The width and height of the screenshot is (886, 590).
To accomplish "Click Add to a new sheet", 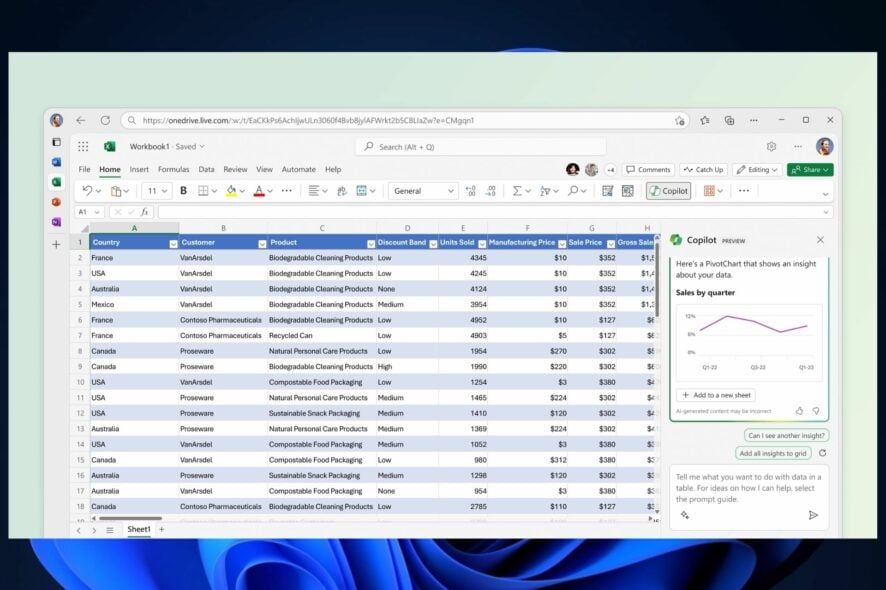I will tap(716, 395).
